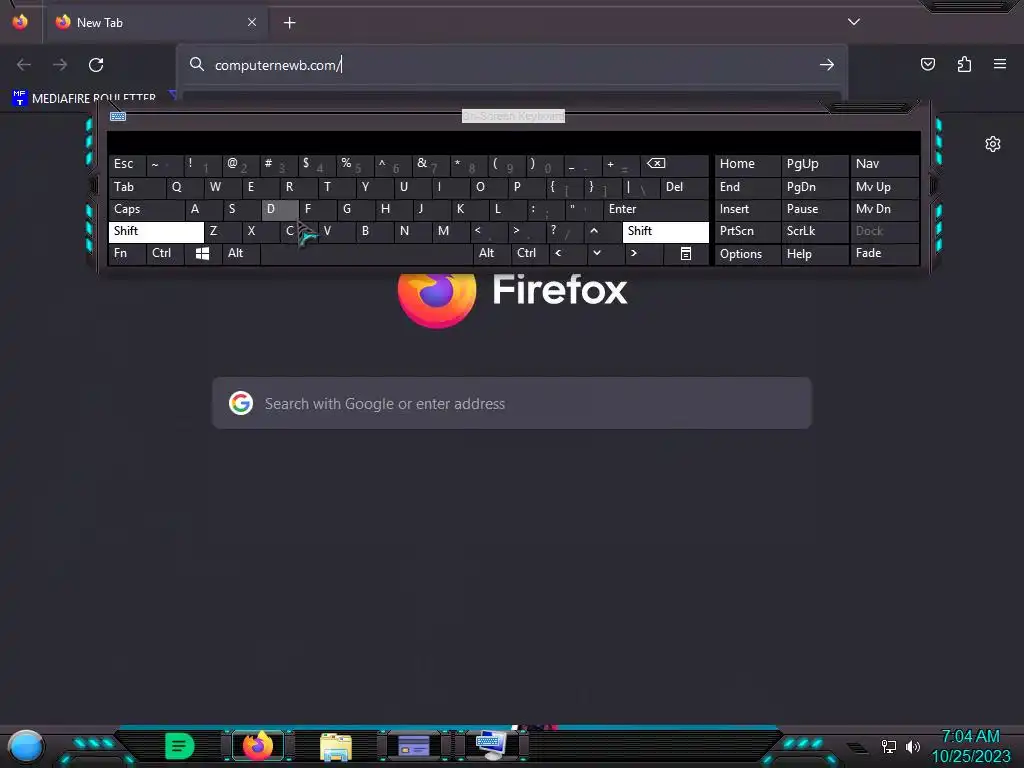Click the 7:04 AM clock in tray
Image resolution: width=1024 pixels, height=768 pixels.
click(970, 737)
